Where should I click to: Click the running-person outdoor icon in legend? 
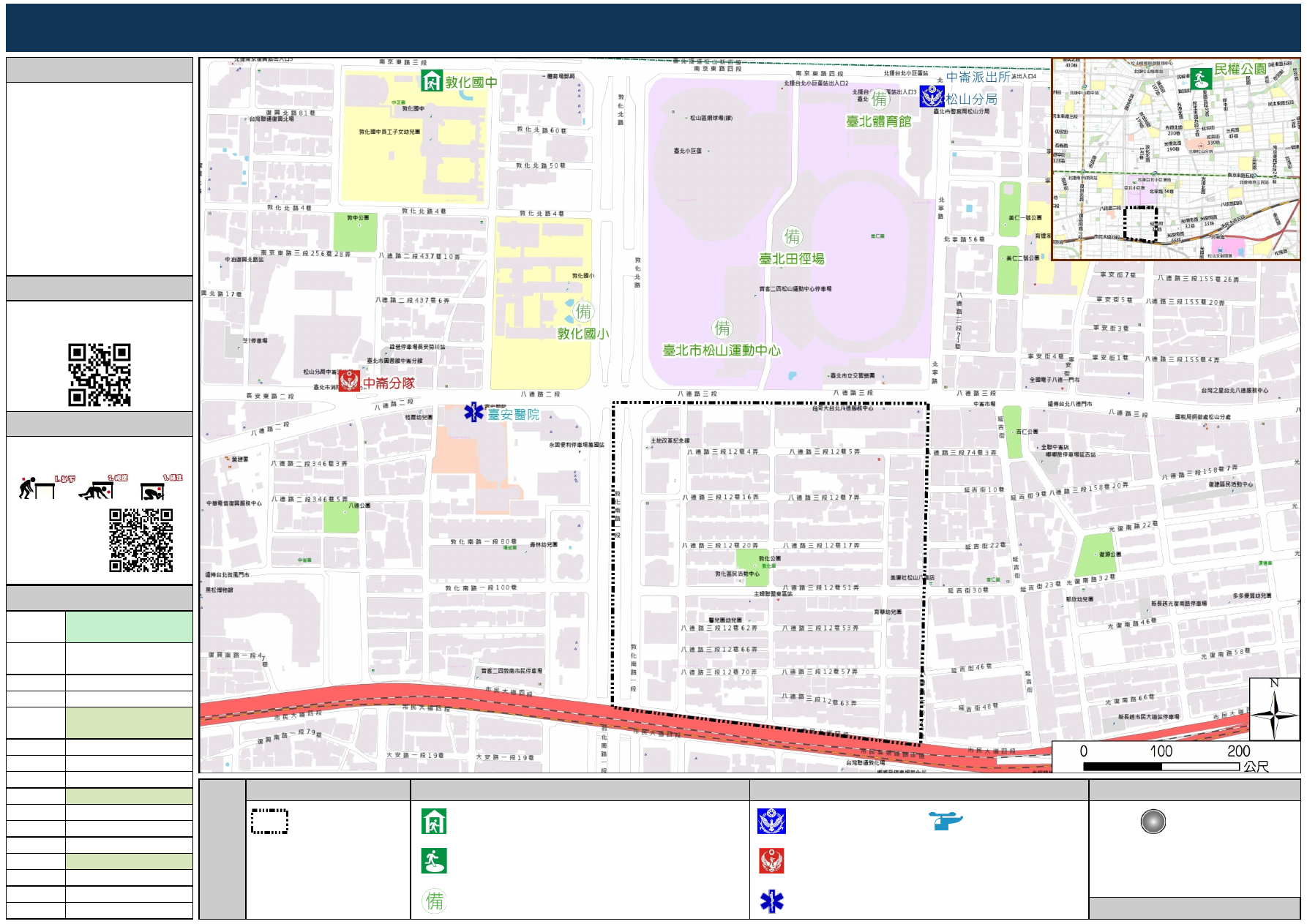434,861
